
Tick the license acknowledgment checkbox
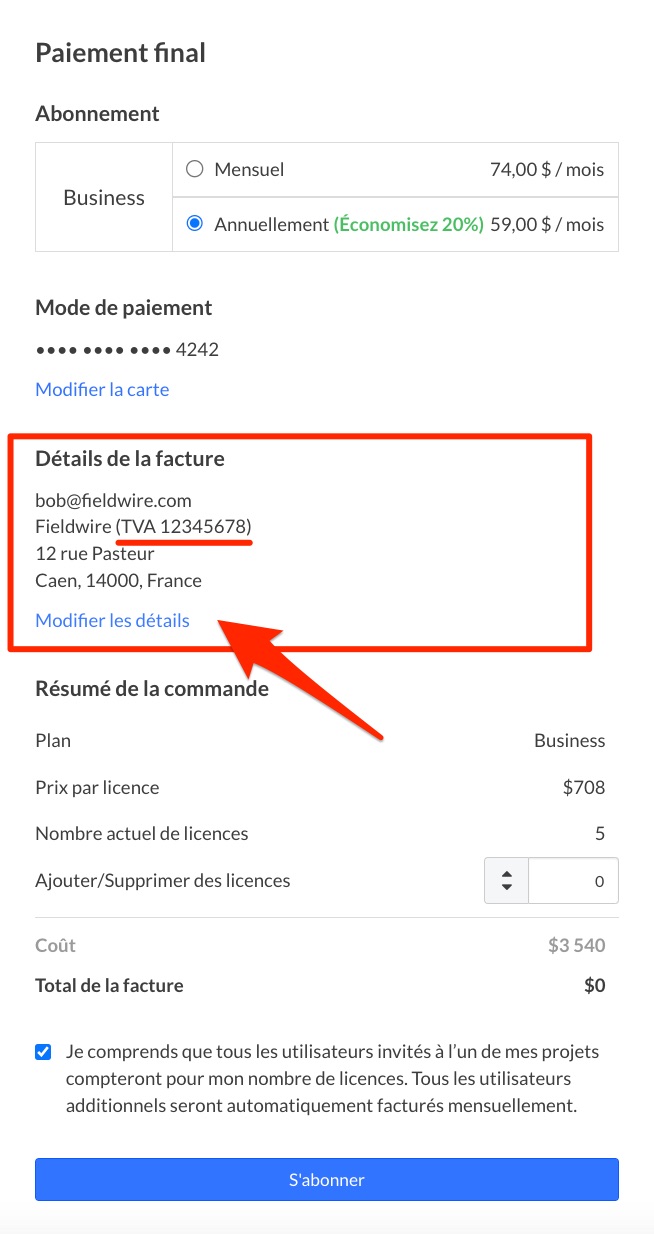click(x=43, y=1052)
